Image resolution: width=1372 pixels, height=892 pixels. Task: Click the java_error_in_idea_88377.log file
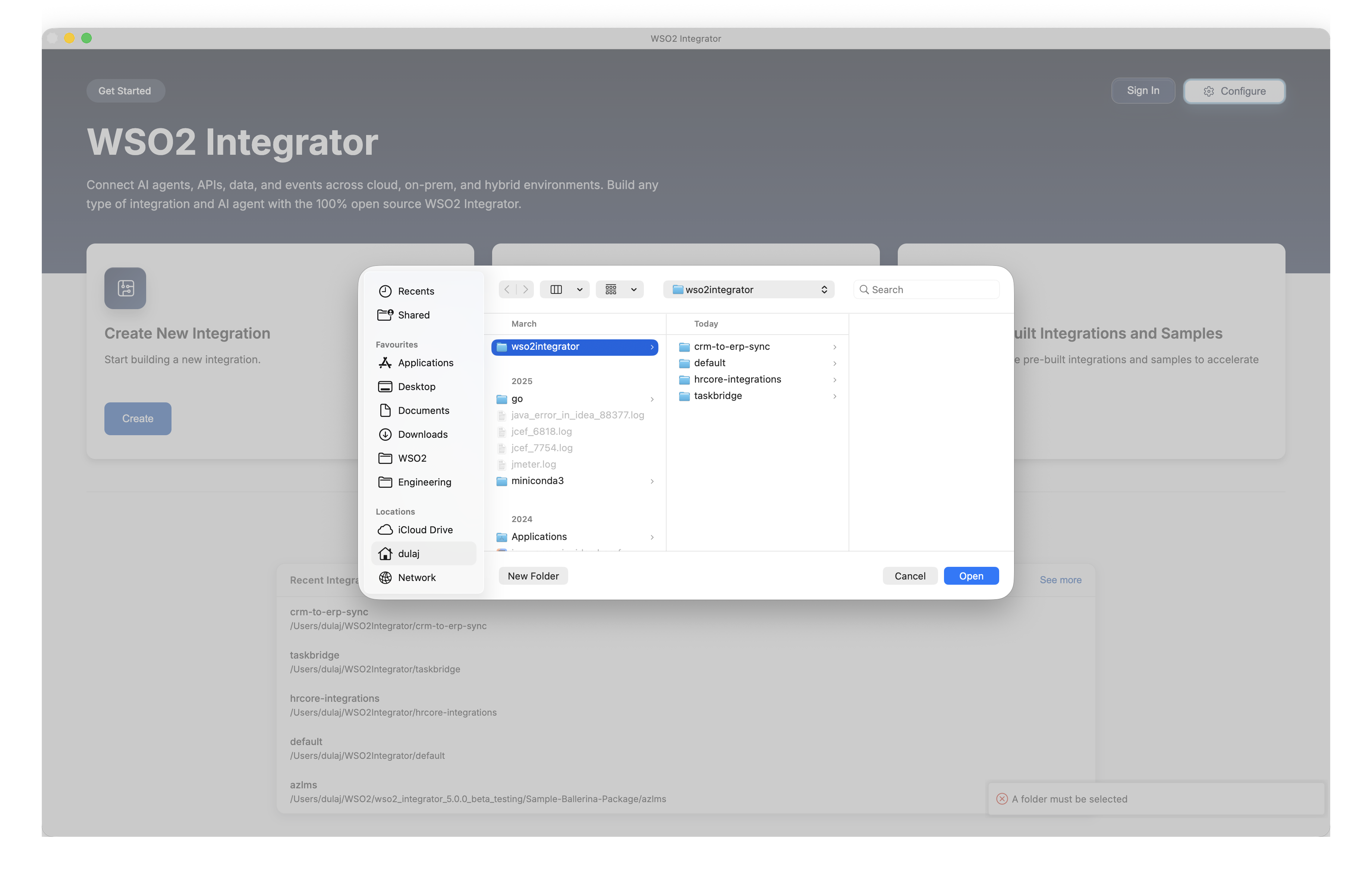[x=575, y=415]
